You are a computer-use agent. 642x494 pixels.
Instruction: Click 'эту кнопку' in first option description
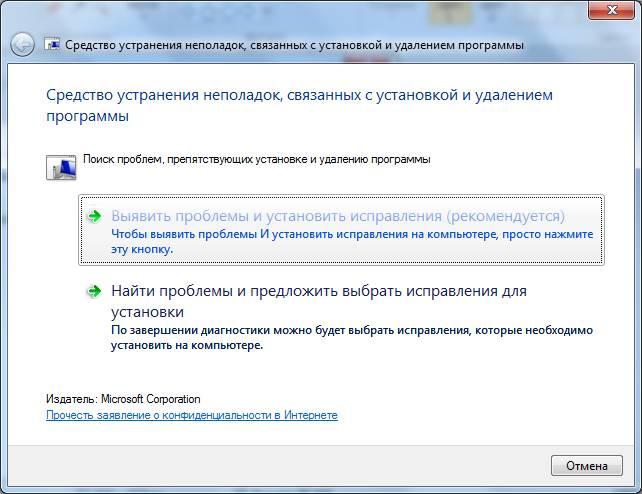tap(141, 249)
